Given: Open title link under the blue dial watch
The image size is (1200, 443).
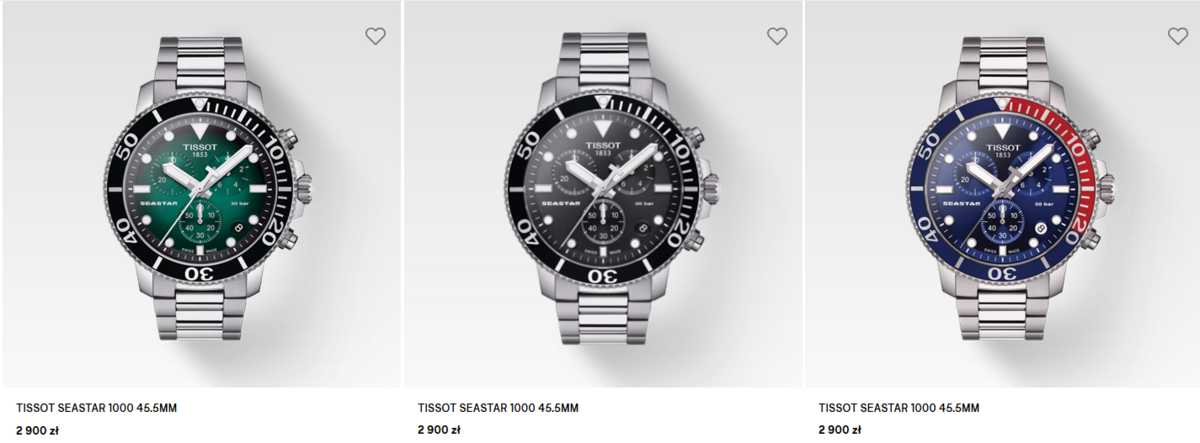Looking at the screenshot, I should click(898, 408).
